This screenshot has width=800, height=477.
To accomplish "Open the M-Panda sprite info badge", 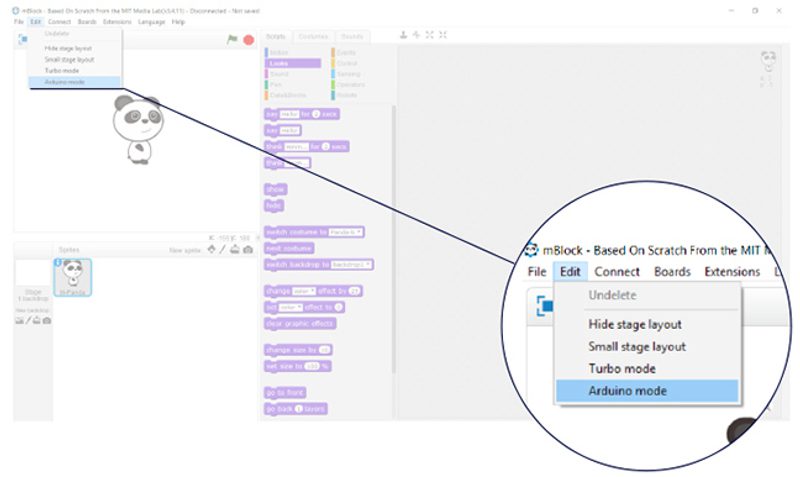I will (x=58, y=262).
